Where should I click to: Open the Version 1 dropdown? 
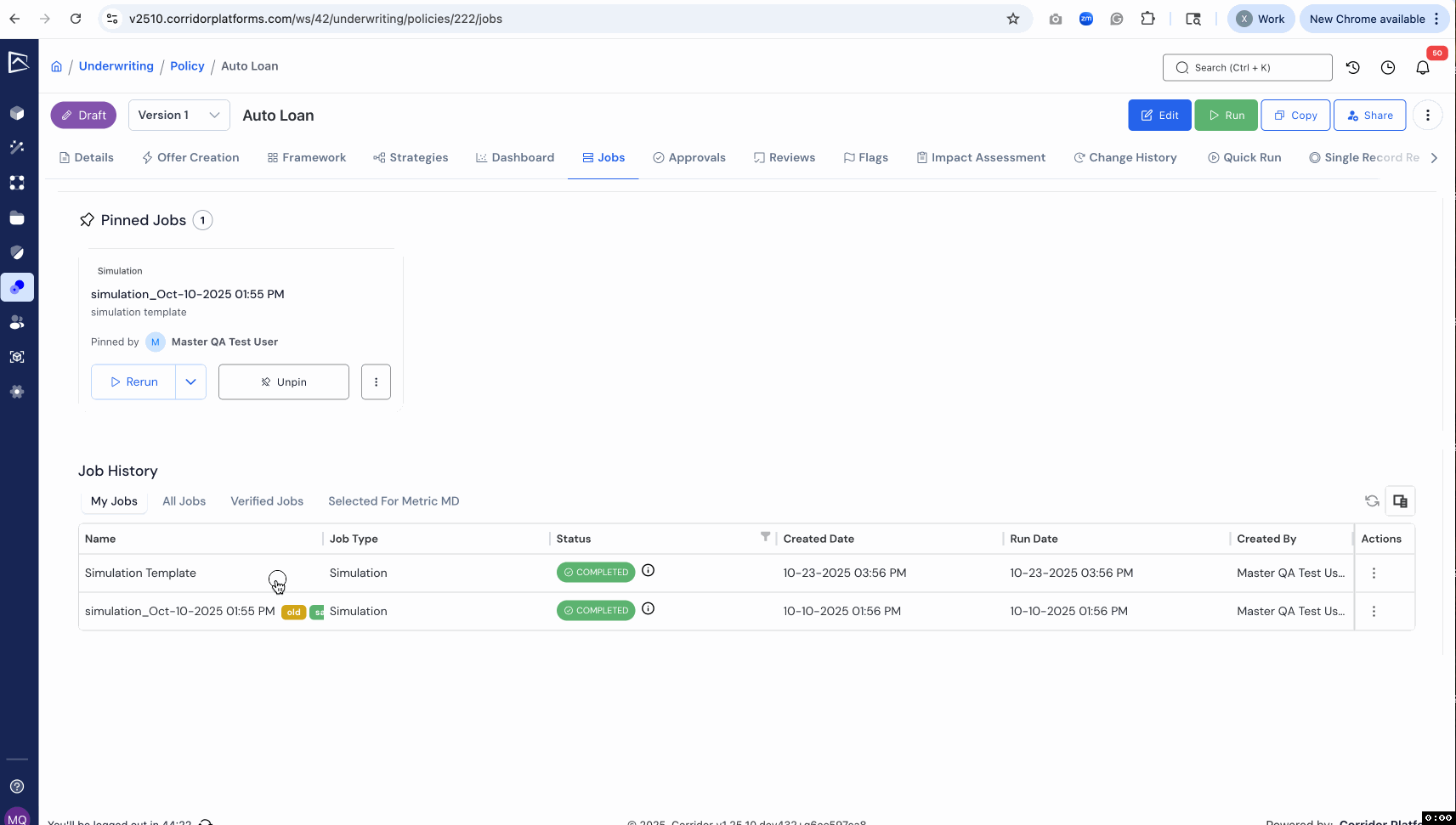click(x=179, y=116)
